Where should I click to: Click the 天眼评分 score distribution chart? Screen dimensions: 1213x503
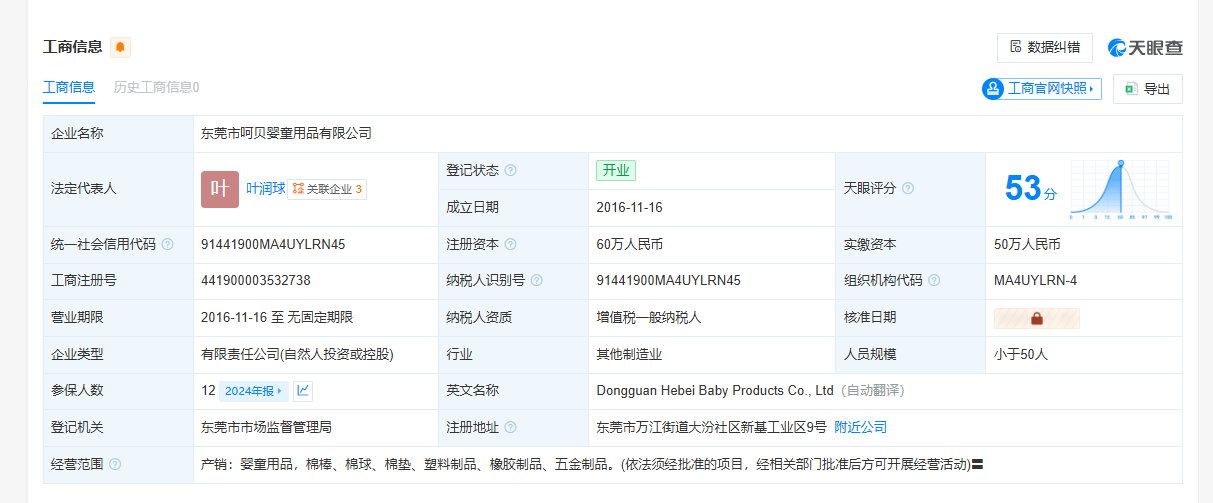pos(1121,189)
